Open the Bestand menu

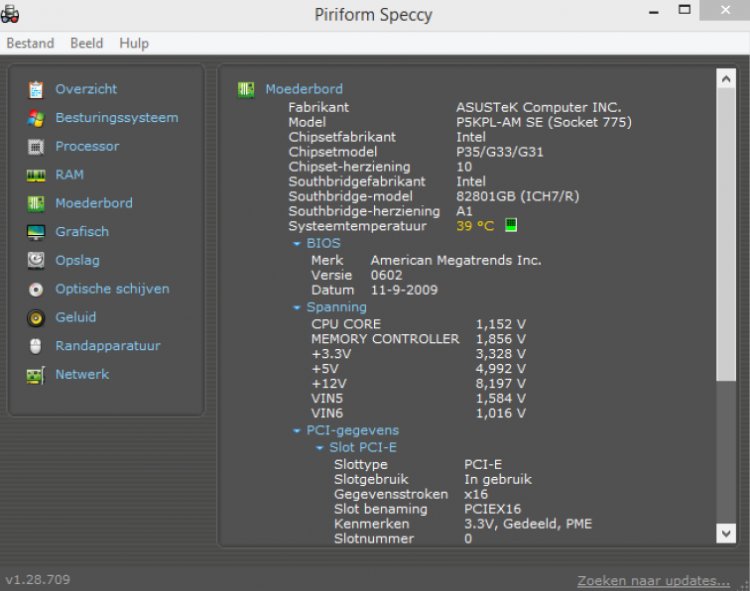pos(30,43)
